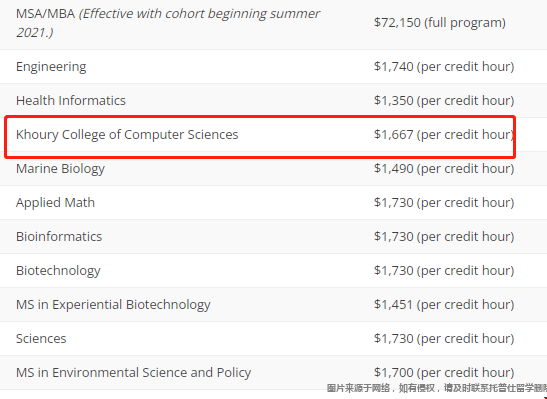The width and height of the screenshot is (547, 399).
Task: Select the Sciences row label
Action: 41,339
